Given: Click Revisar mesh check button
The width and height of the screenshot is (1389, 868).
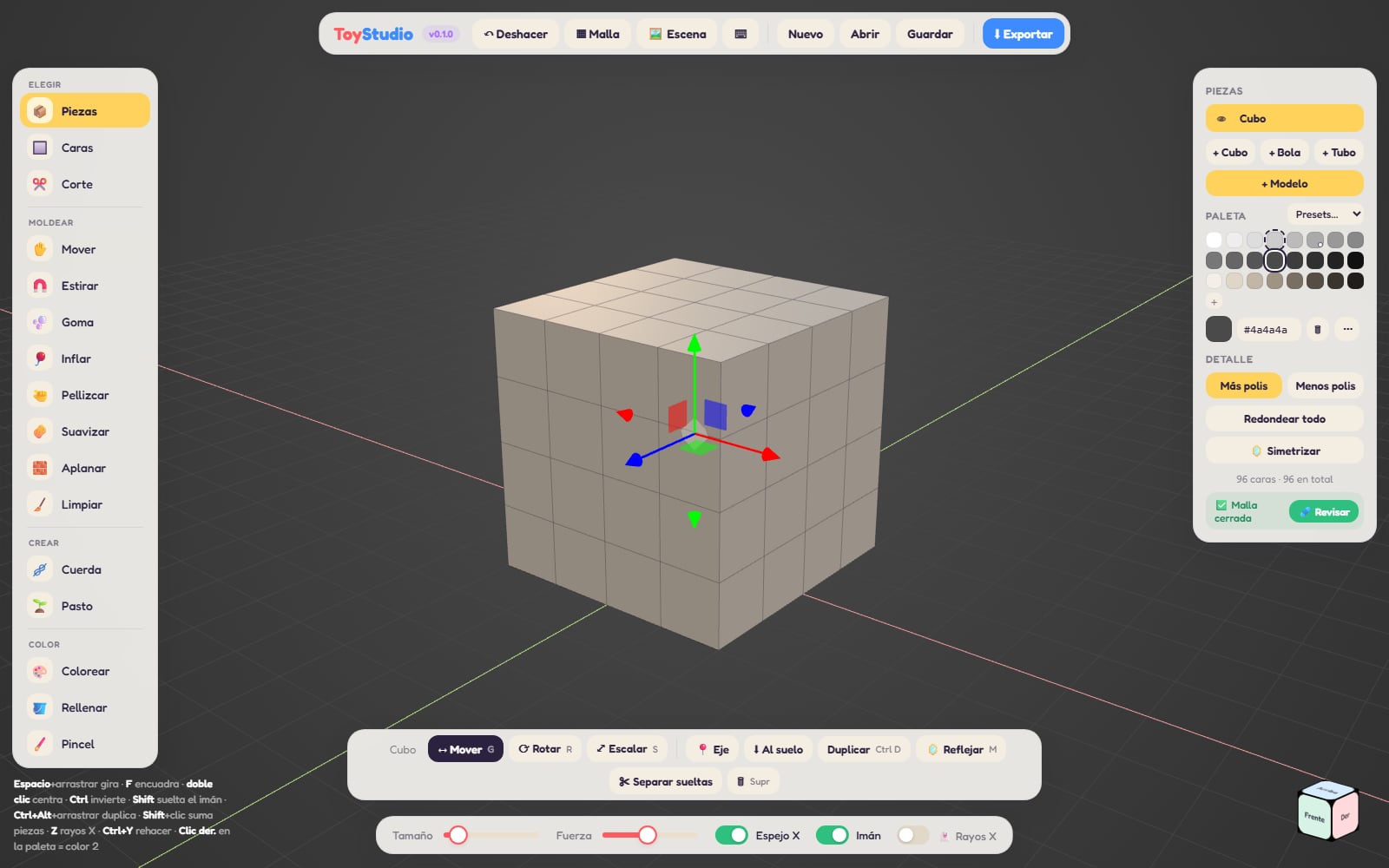Looking at the screenshot, I should coord(1324,511).
